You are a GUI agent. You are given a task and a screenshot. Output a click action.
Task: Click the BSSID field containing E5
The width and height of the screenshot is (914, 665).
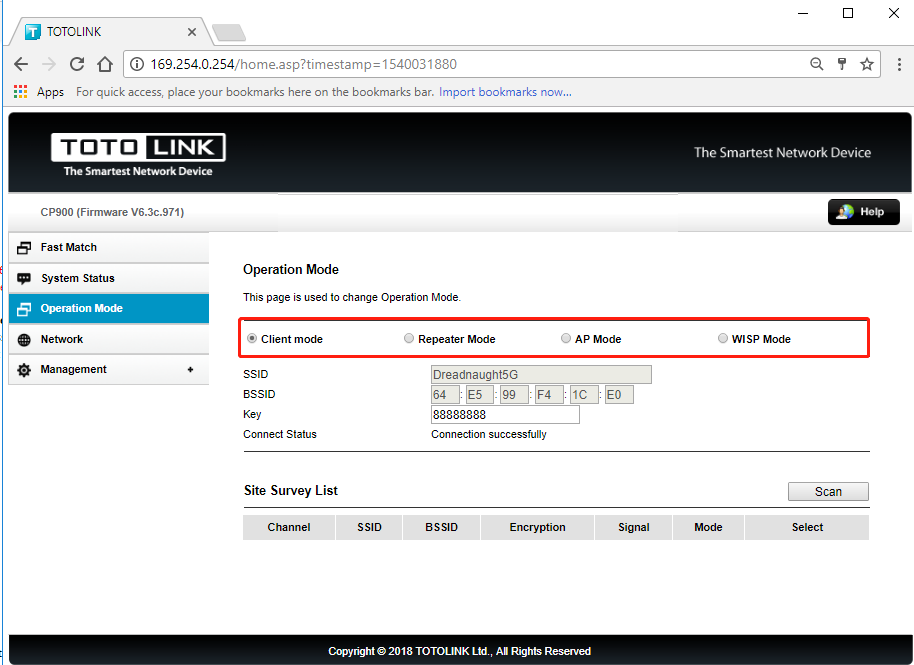(x=480, y=395)
